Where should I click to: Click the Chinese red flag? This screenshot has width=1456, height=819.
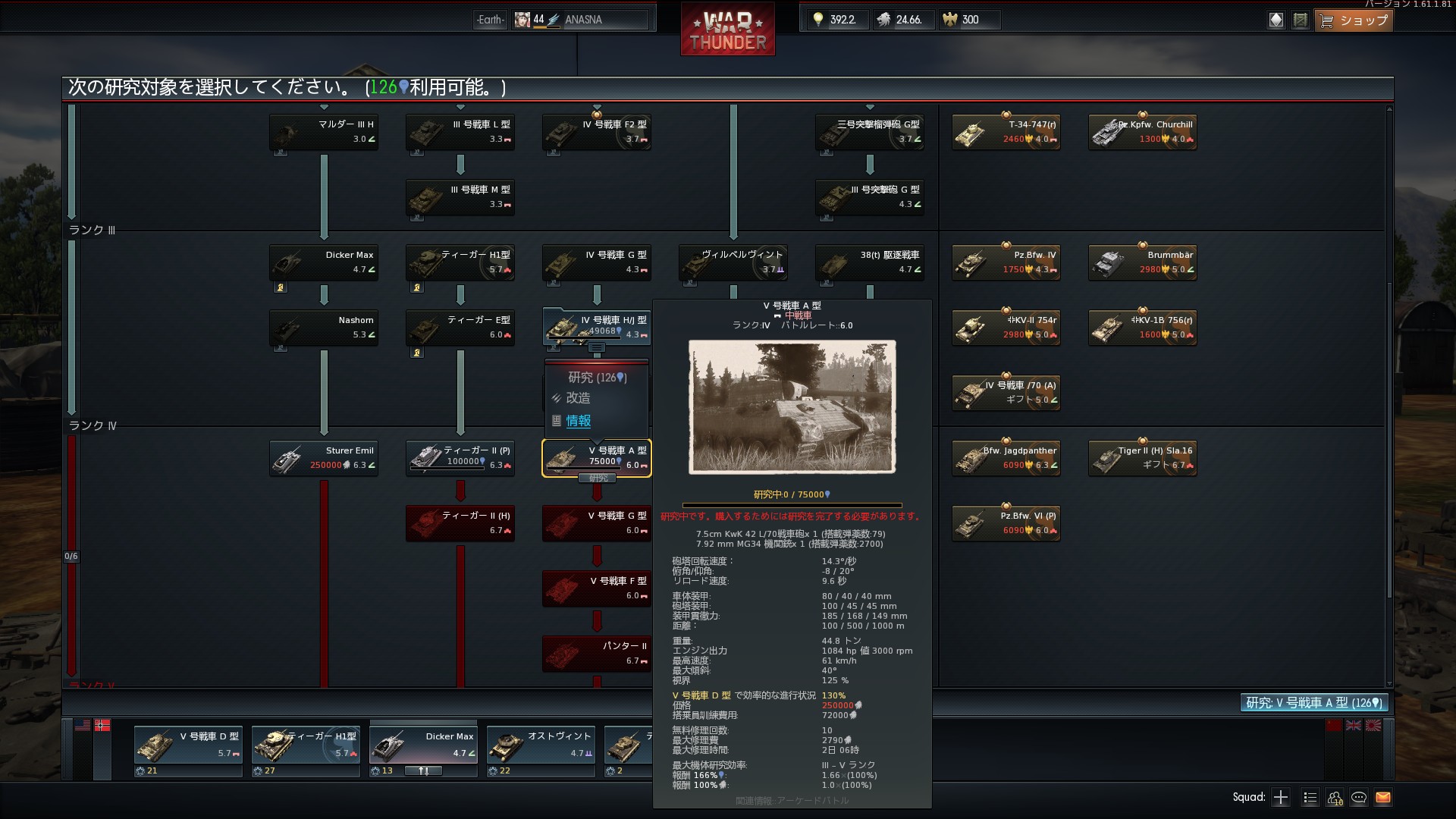pos(1334,726)
